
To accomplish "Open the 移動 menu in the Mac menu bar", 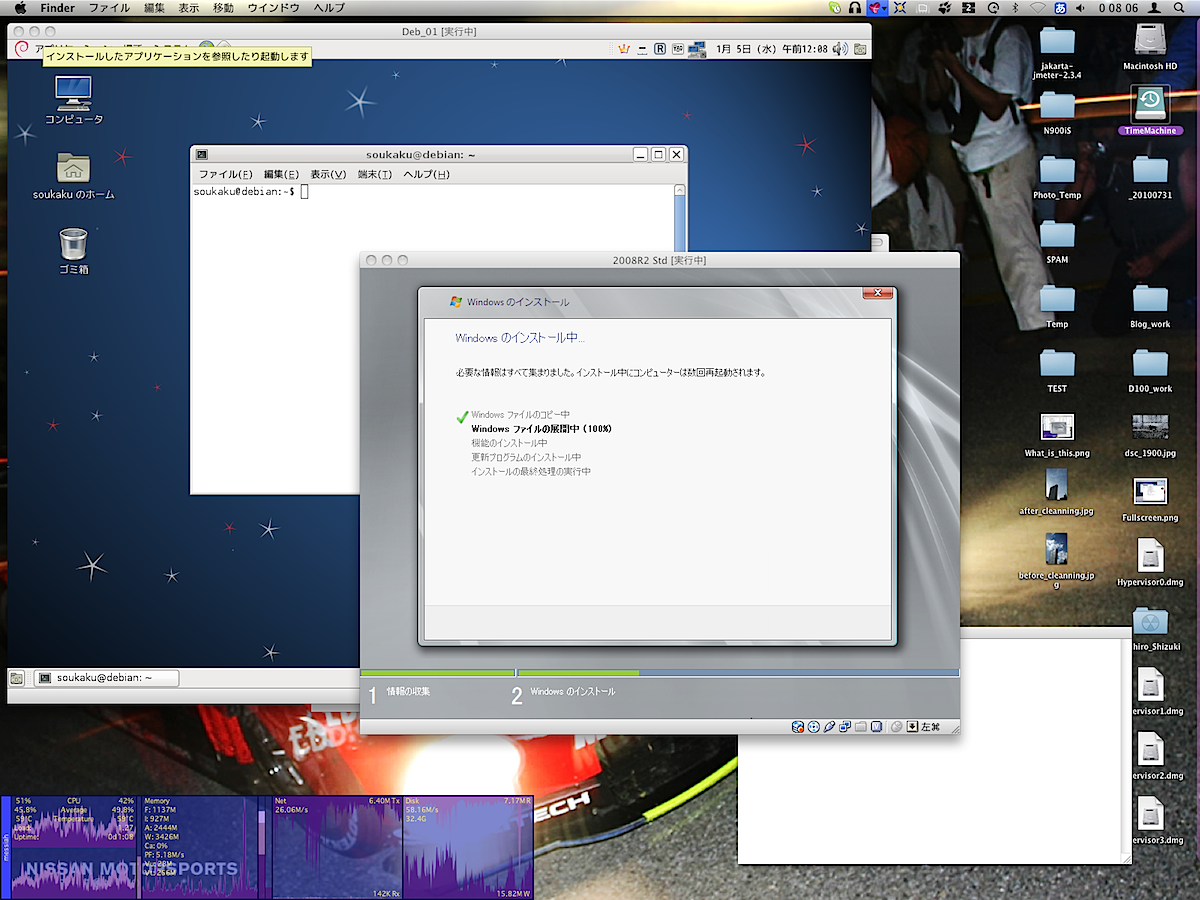I will (x=223, y=8).
